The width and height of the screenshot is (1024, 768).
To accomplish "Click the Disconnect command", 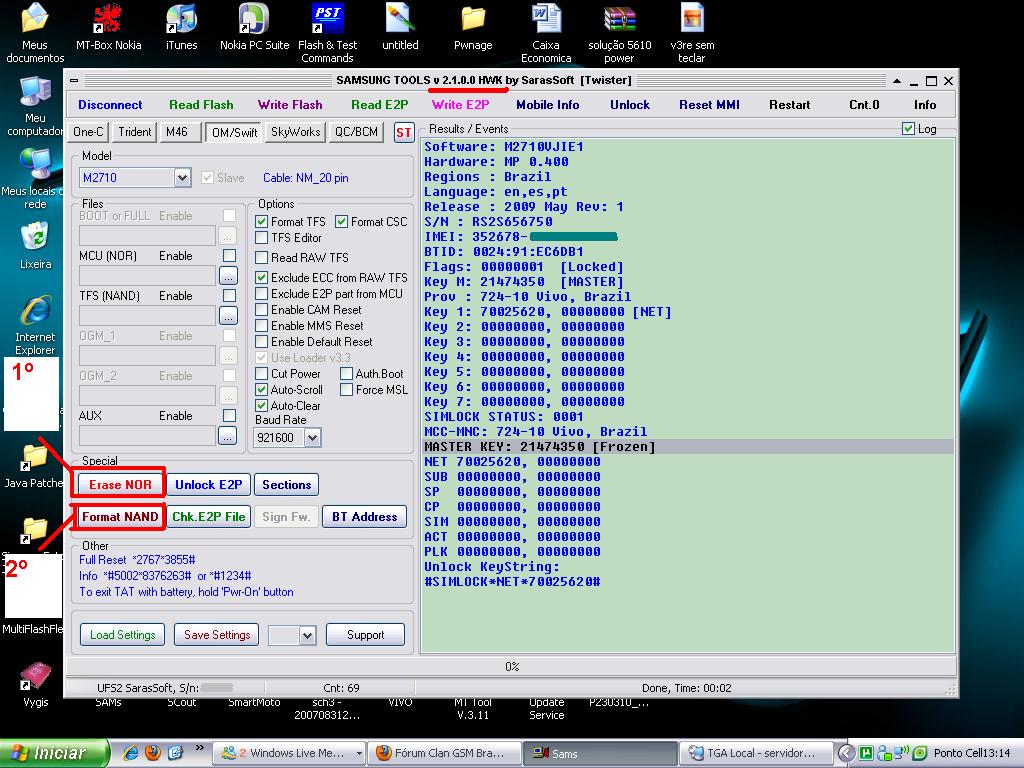I will 110,104.
